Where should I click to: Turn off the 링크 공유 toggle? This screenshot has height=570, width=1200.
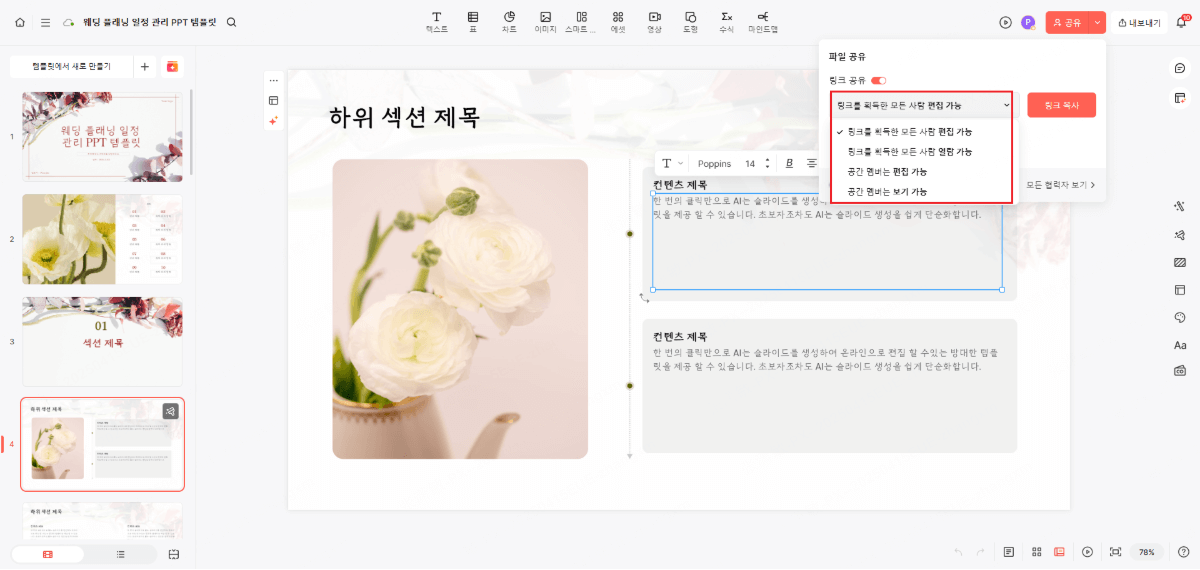point(879,80)
